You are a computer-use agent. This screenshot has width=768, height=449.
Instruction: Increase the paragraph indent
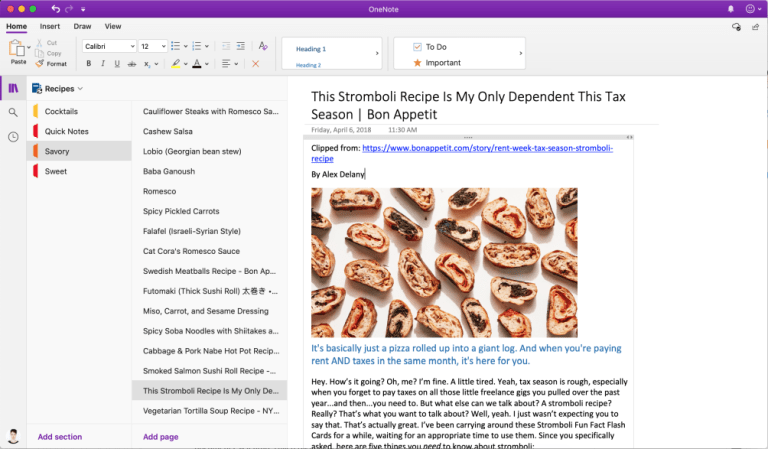click(x=240, y=46)
